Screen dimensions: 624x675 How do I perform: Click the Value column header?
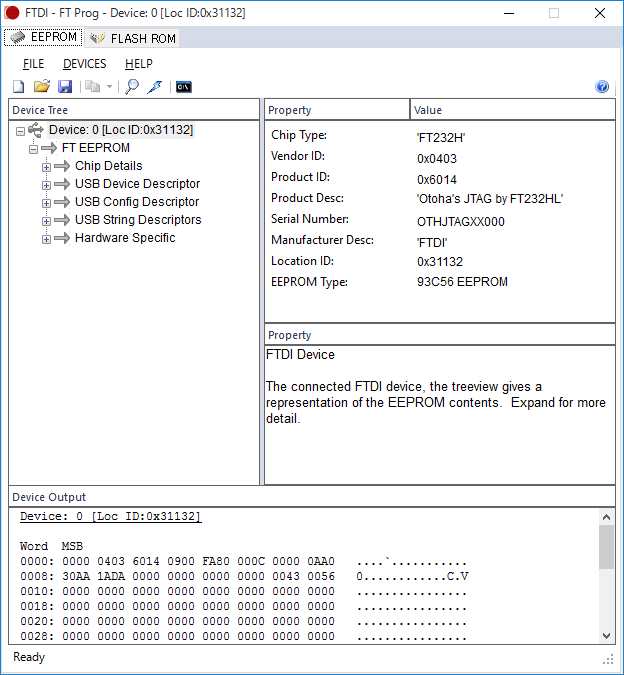point(513,110)
